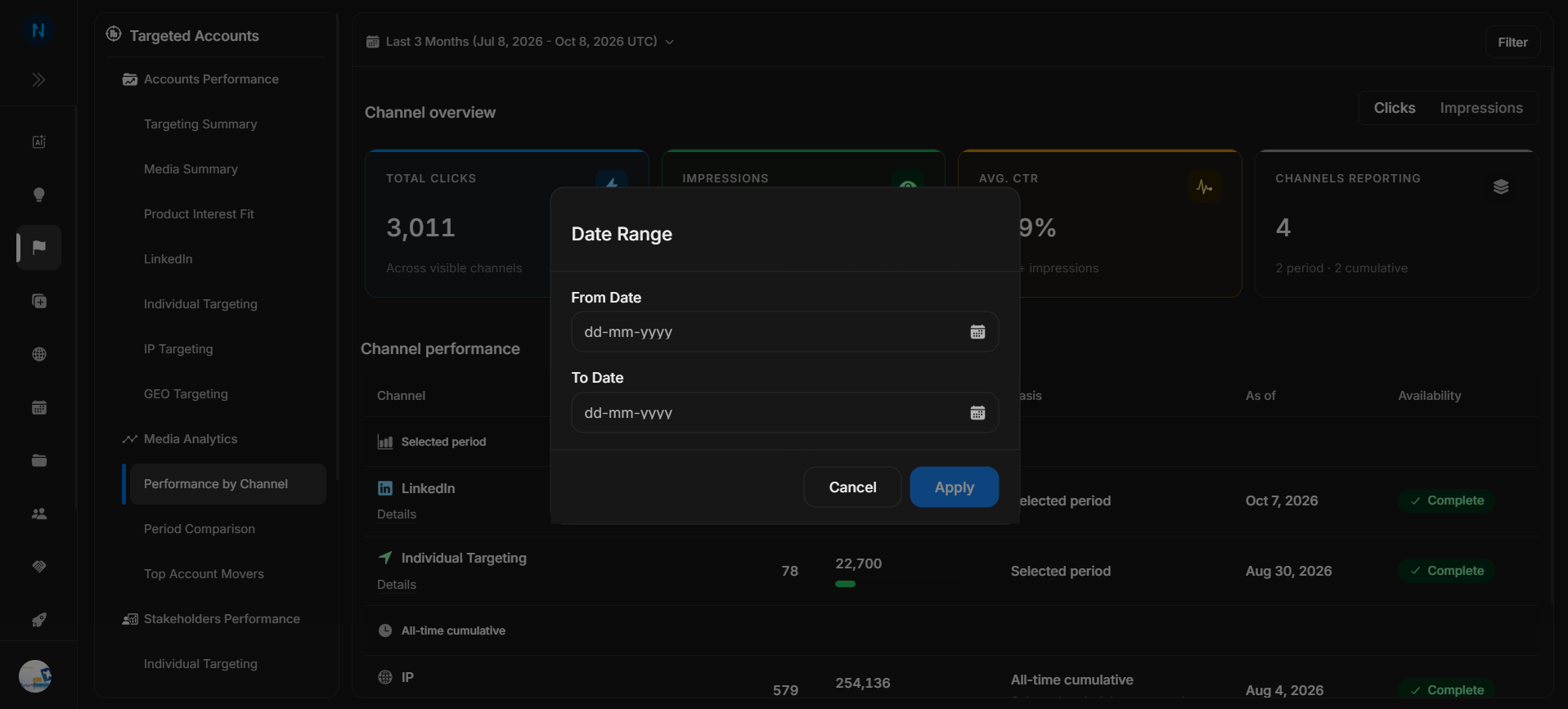Switch overview to Impressions
The image size is (1568, 709).
click(x=1481, y=108)
